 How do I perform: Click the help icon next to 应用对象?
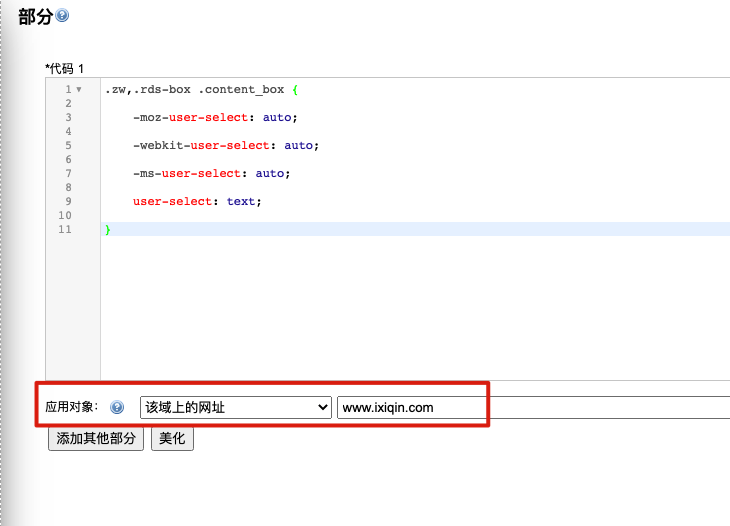point(117,407)
